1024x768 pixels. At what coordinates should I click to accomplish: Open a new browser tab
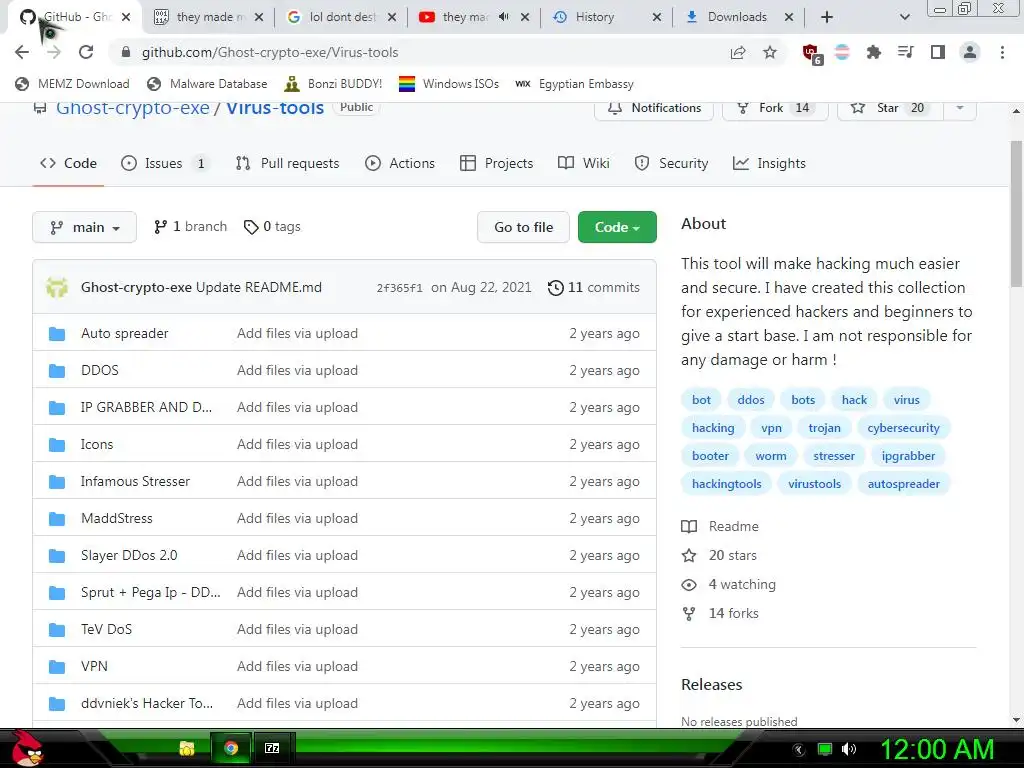[827, 17]
